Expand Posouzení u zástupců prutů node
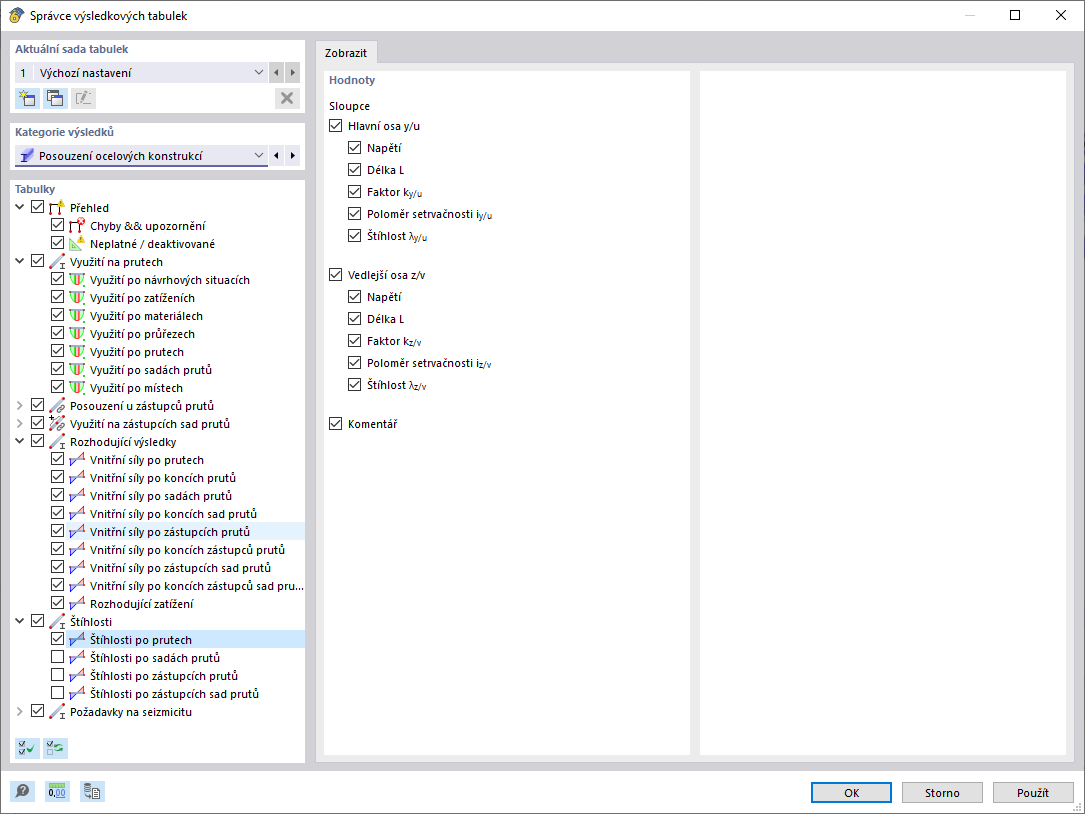This screenshot has height=814, width=1085. [20, 406]
